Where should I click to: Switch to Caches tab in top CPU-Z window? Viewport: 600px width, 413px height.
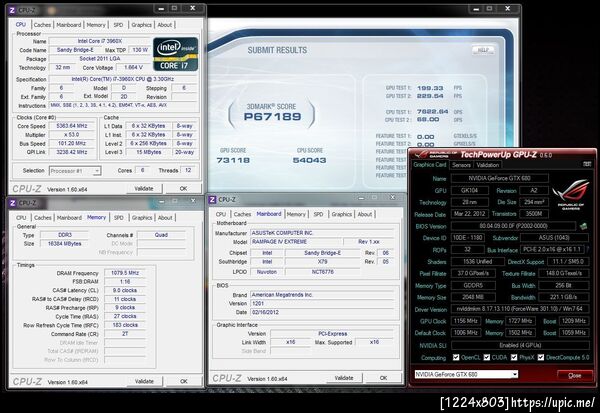[42, 24]
